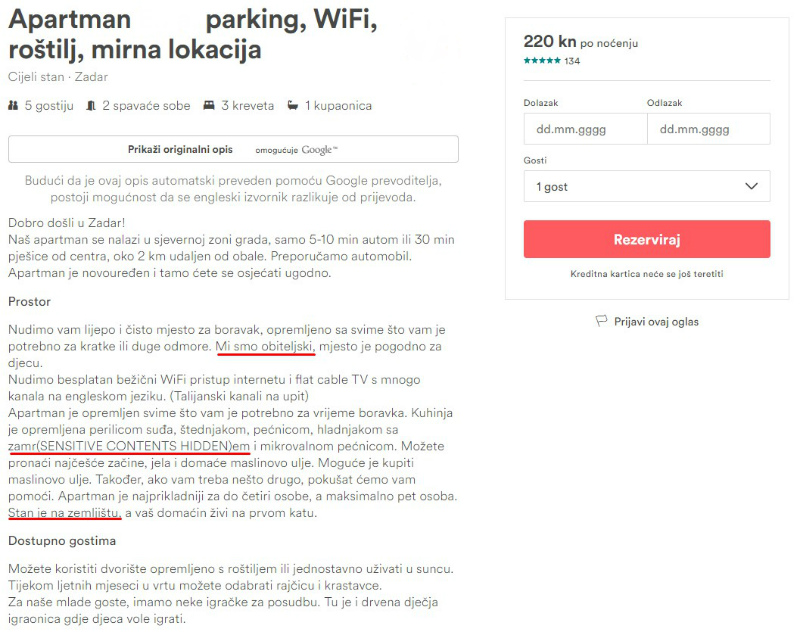Open the Gosti dropdown chevron arrow

tap(751, 186)
